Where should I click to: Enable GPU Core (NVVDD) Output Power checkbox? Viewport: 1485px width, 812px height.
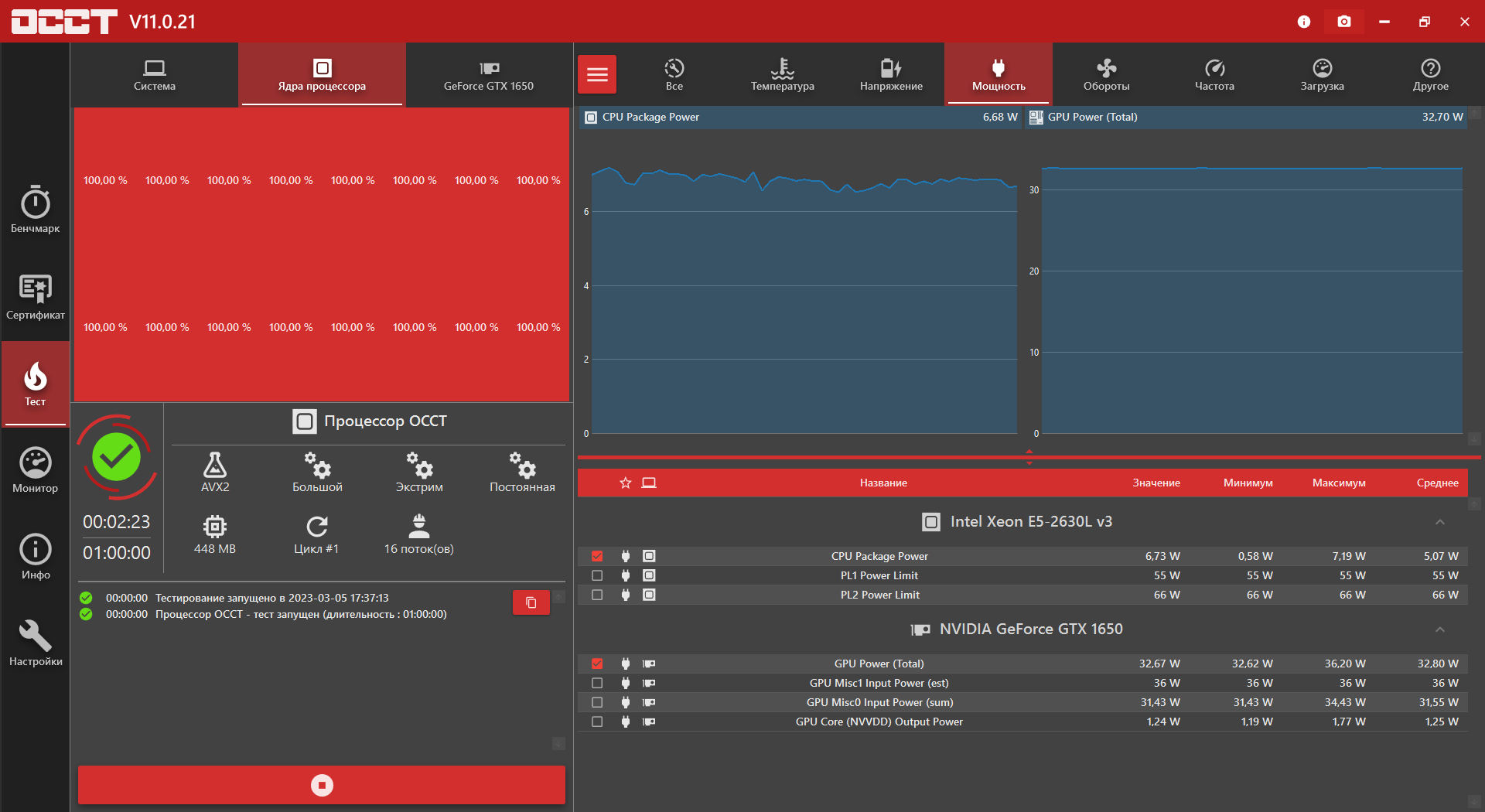tap(597, 722)
